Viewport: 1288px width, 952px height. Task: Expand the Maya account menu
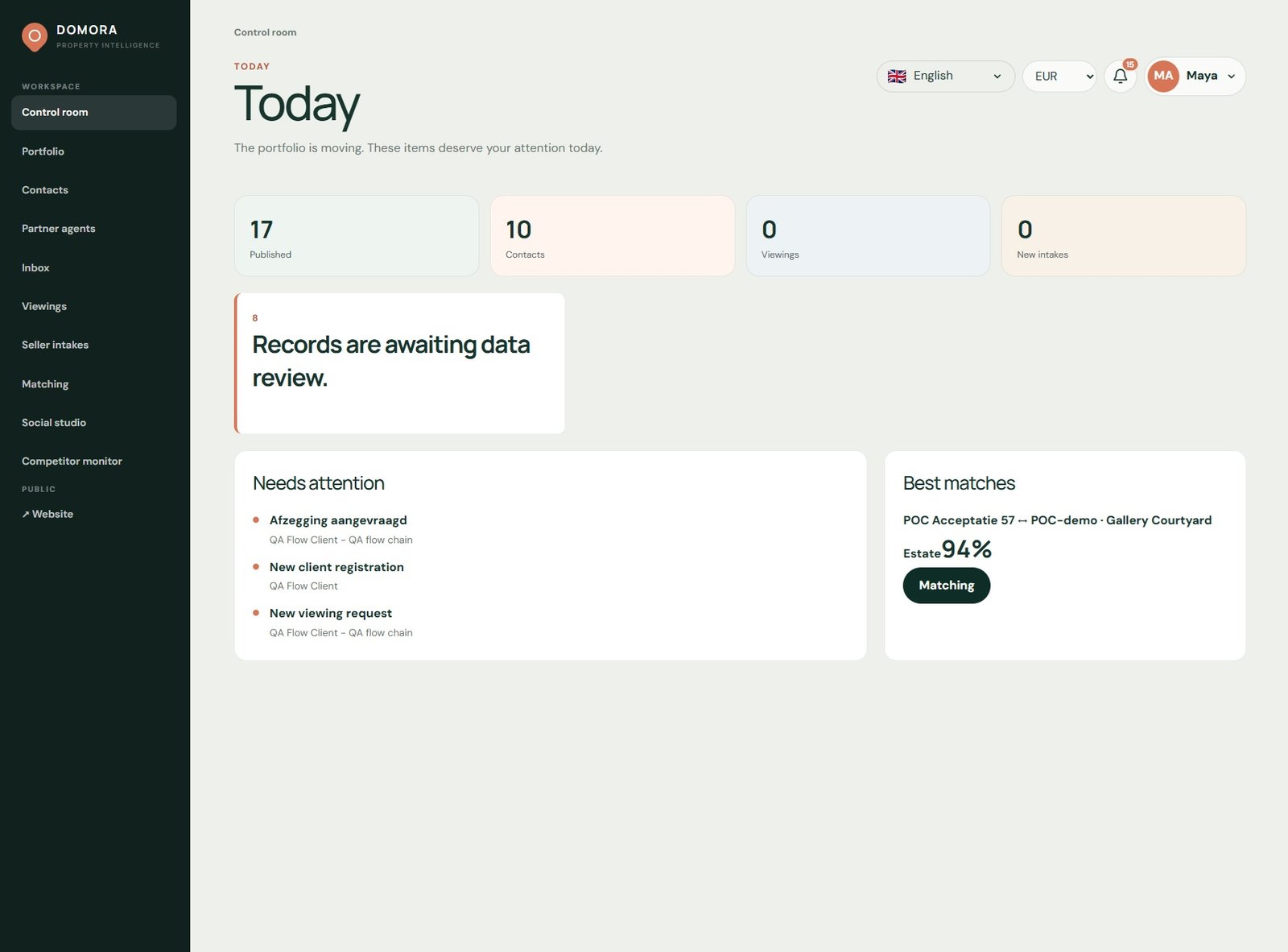[x=1195, y=77]
